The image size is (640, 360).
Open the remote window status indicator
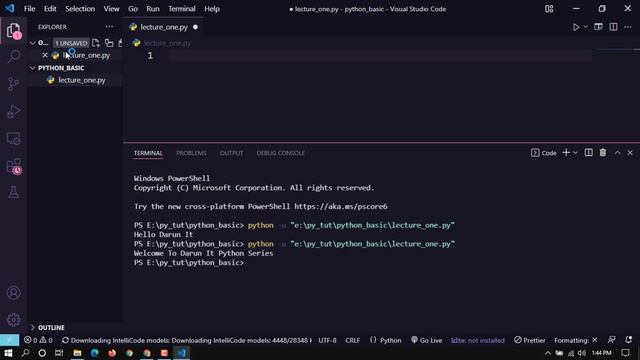click(x=9, y=340)
